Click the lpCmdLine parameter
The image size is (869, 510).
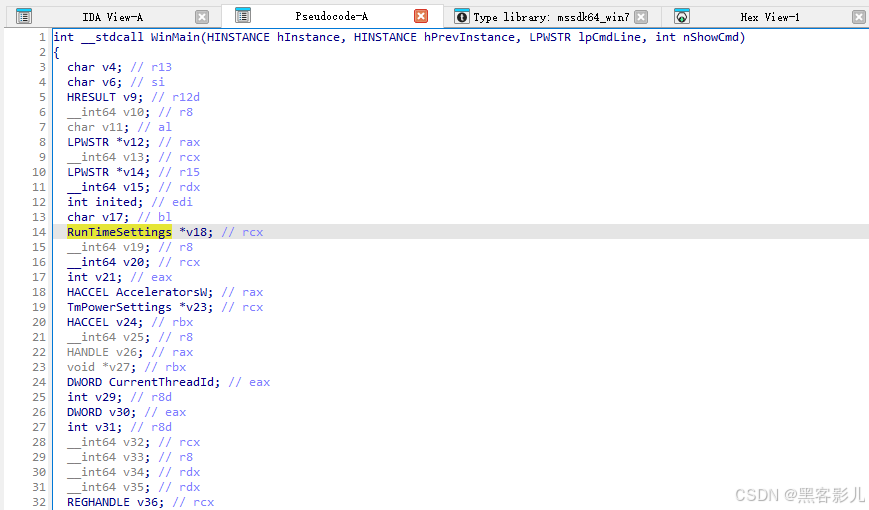pyautogui.click(x=610, y=37)
